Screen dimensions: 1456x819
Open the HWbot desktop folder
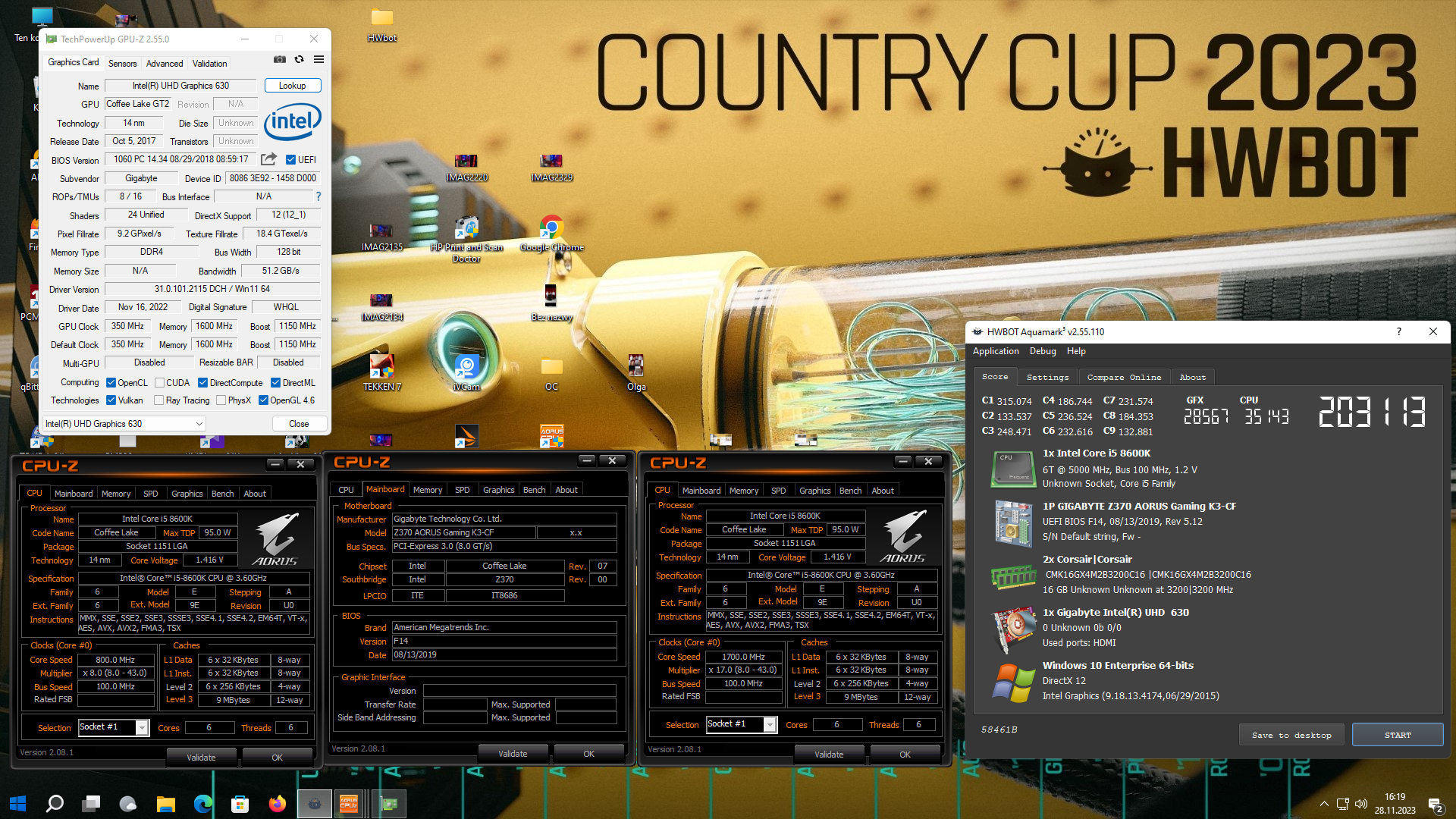tap(382, 23)
